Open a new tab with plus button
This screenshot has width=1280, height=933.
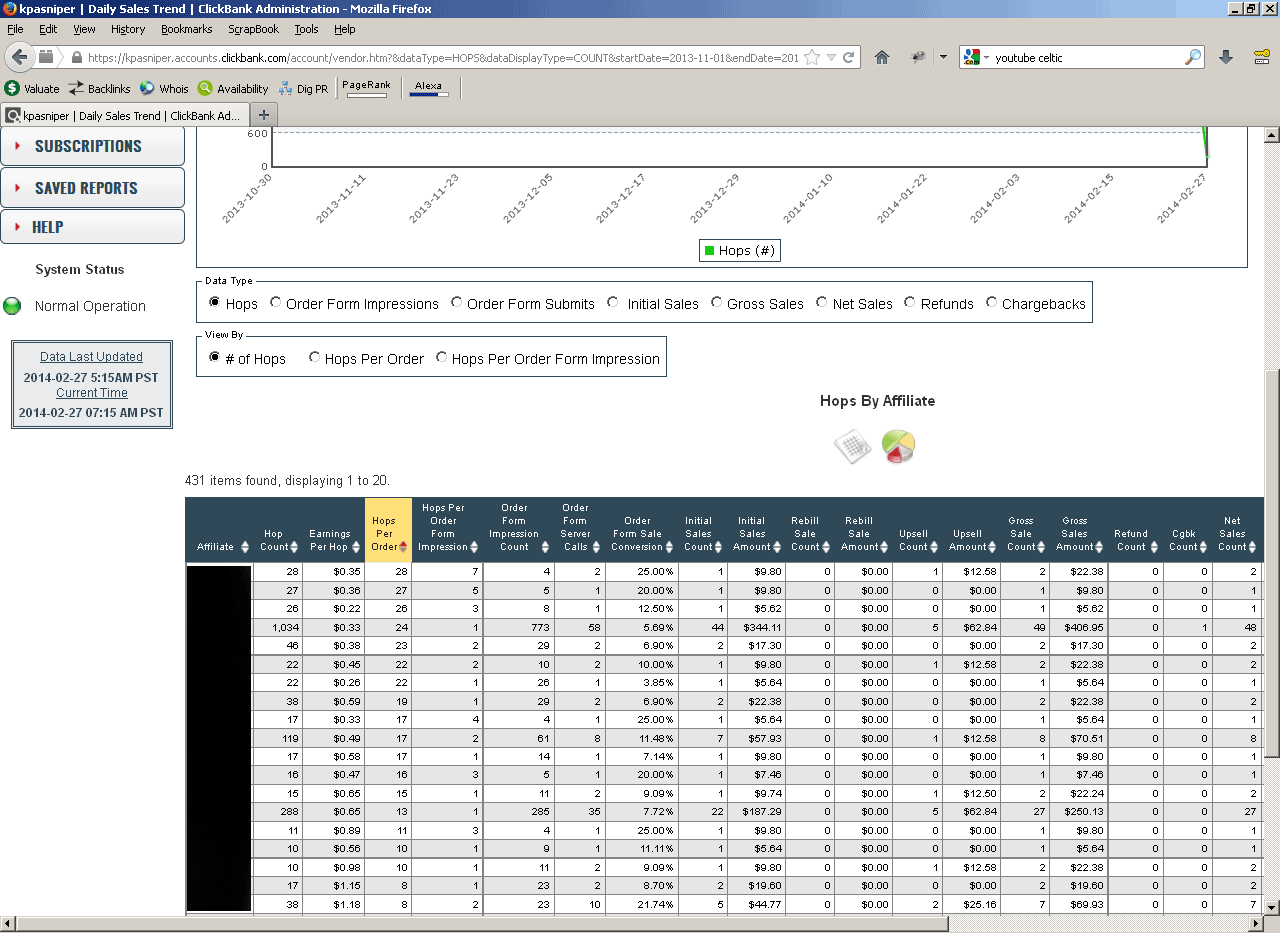pos(264,115)
